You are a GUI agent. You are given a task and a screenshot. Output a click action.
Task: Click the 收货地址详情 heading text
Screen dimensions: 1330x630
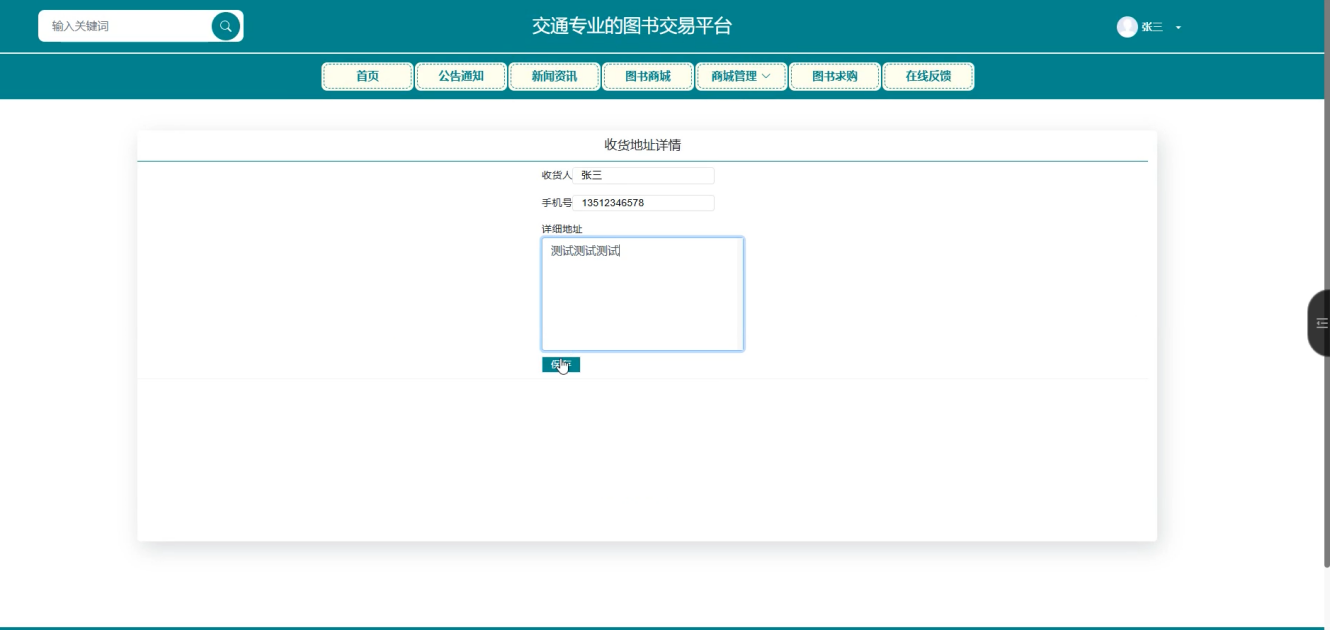click(642, 145)
